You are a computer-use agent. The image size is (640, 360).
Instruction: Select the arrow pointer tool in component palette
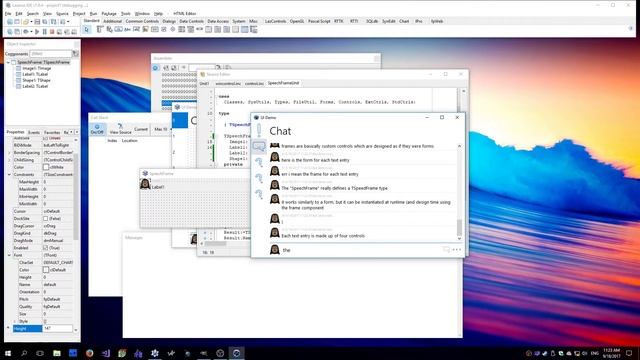click(x=86, y=30)
